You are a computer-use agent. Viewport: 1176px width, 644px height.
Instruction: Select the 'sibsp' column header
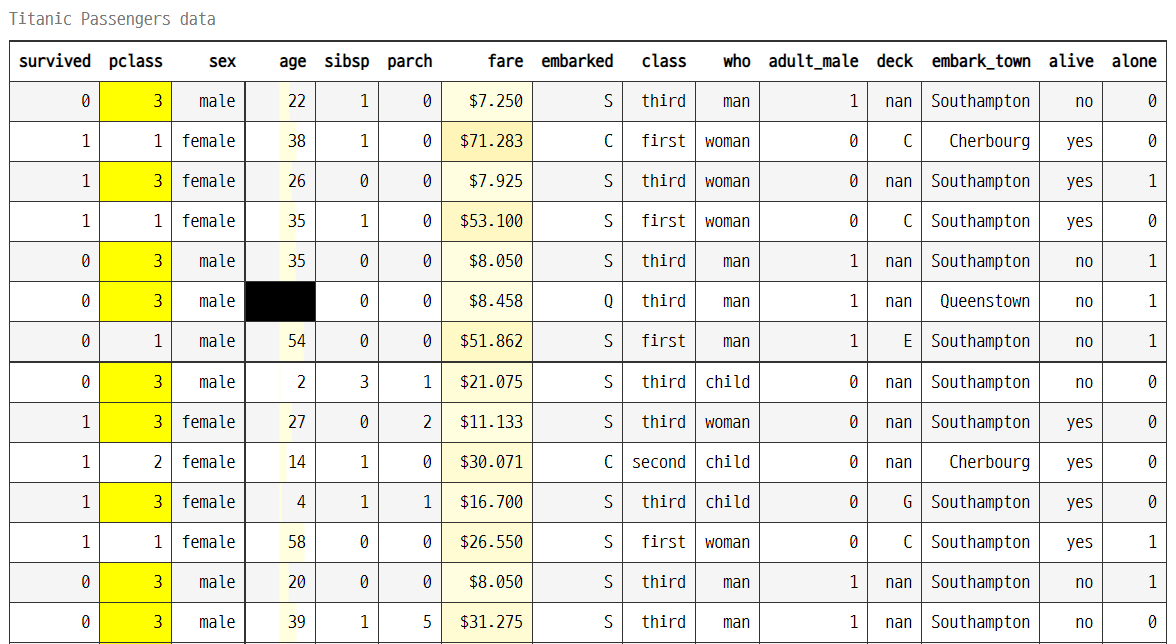[x=347, y=61]
